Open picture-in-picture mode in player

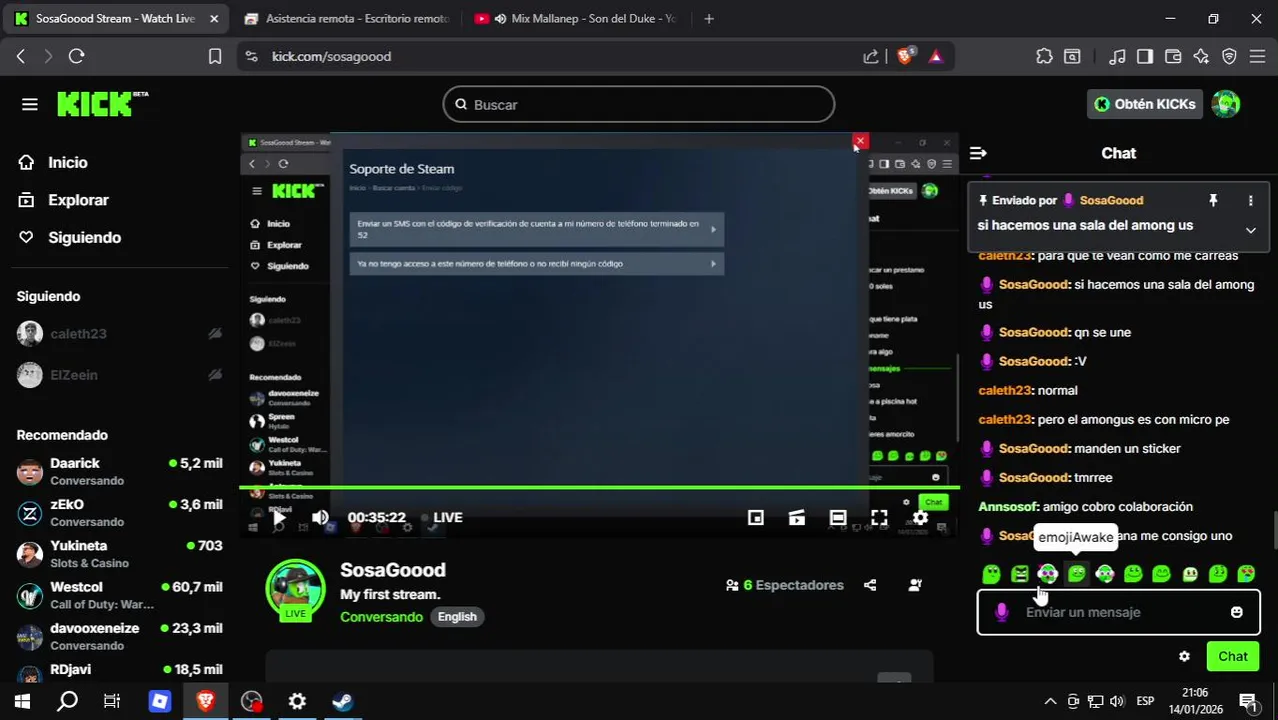(x=756, y=517)
